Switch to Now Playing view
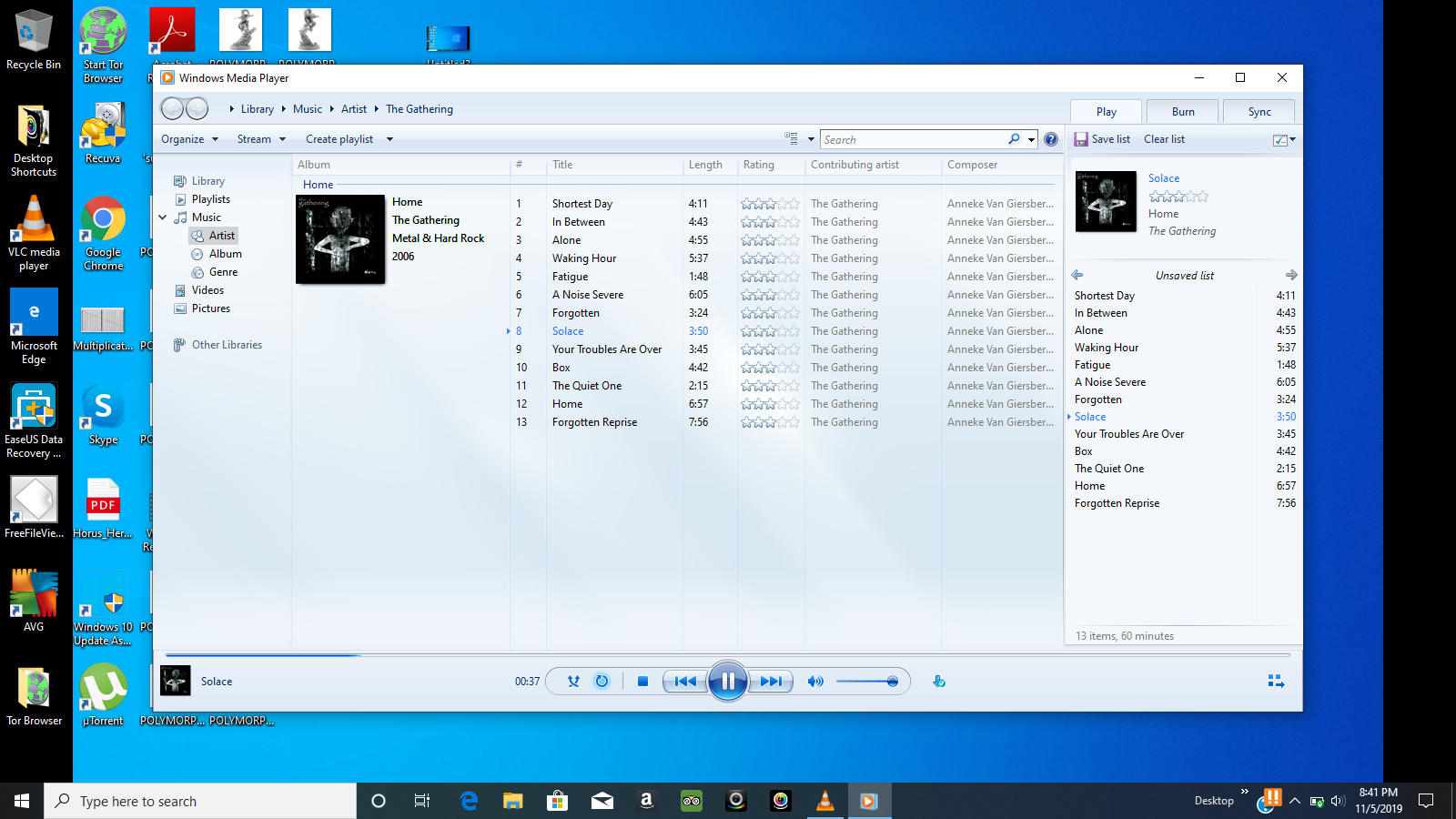The image size is (1456, 819). 1276,681
